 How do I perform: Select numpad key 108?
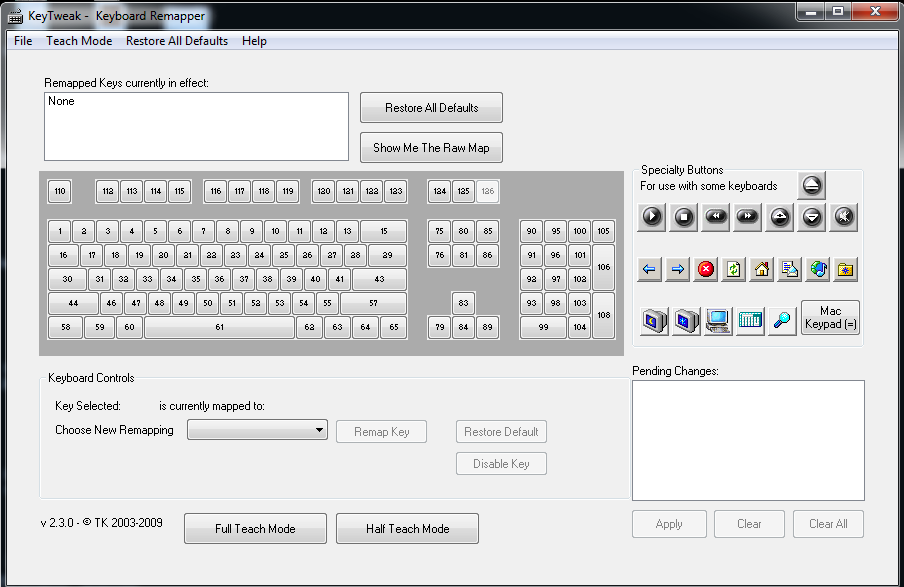click(604, 315)
